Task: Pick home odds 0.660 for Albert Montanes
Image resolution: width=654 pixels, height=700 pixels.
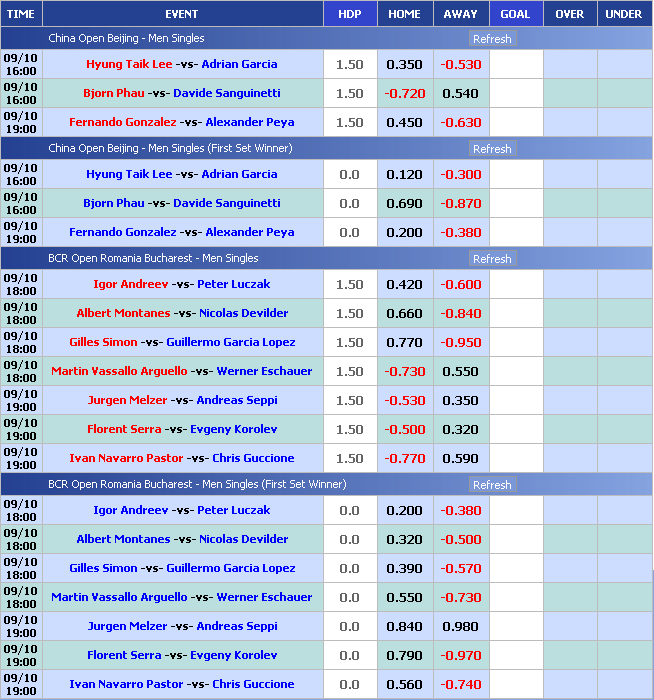Action: coord(404,313)
